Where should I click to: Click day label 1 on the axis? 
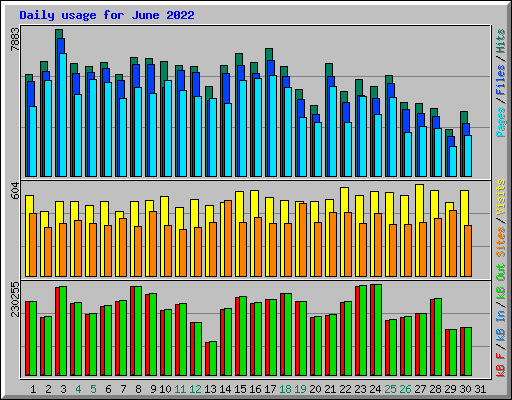(x=33, y=389)
